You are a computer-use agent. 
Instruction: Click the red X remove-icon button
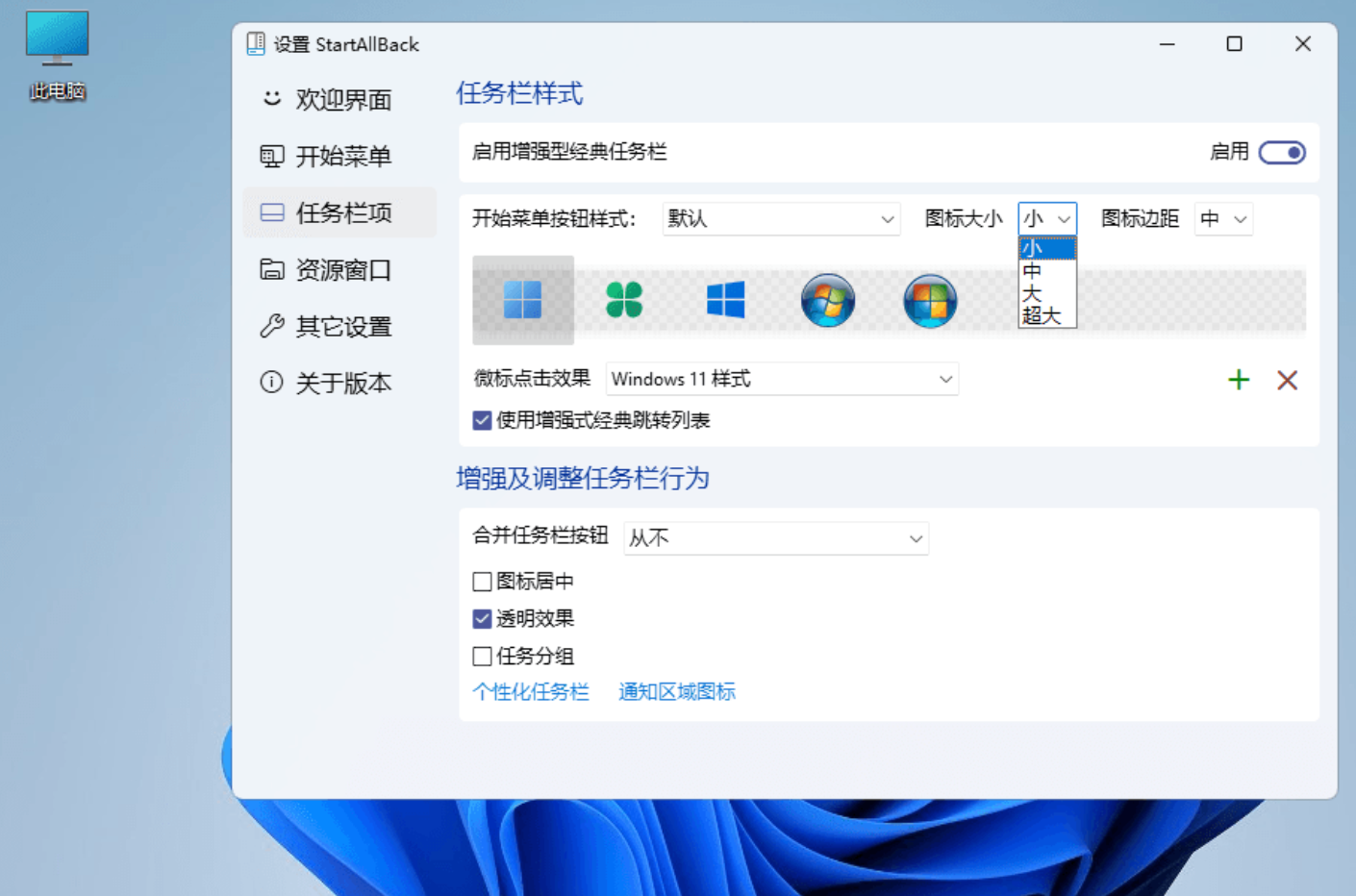(1288, 380)
